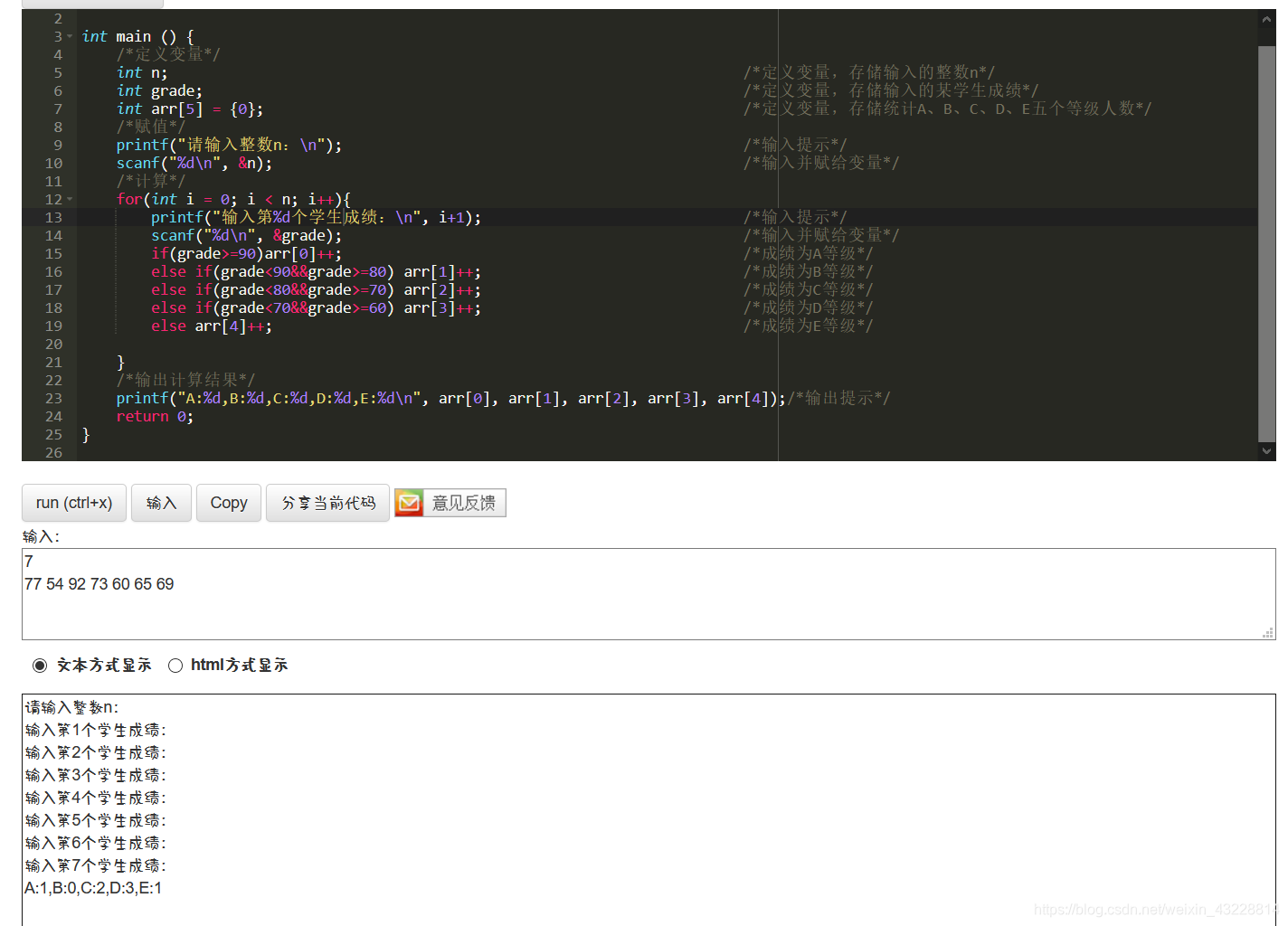Click the 输入 button
The width and height of the screenshot is (1288, 926).
(x=161, y=503)
